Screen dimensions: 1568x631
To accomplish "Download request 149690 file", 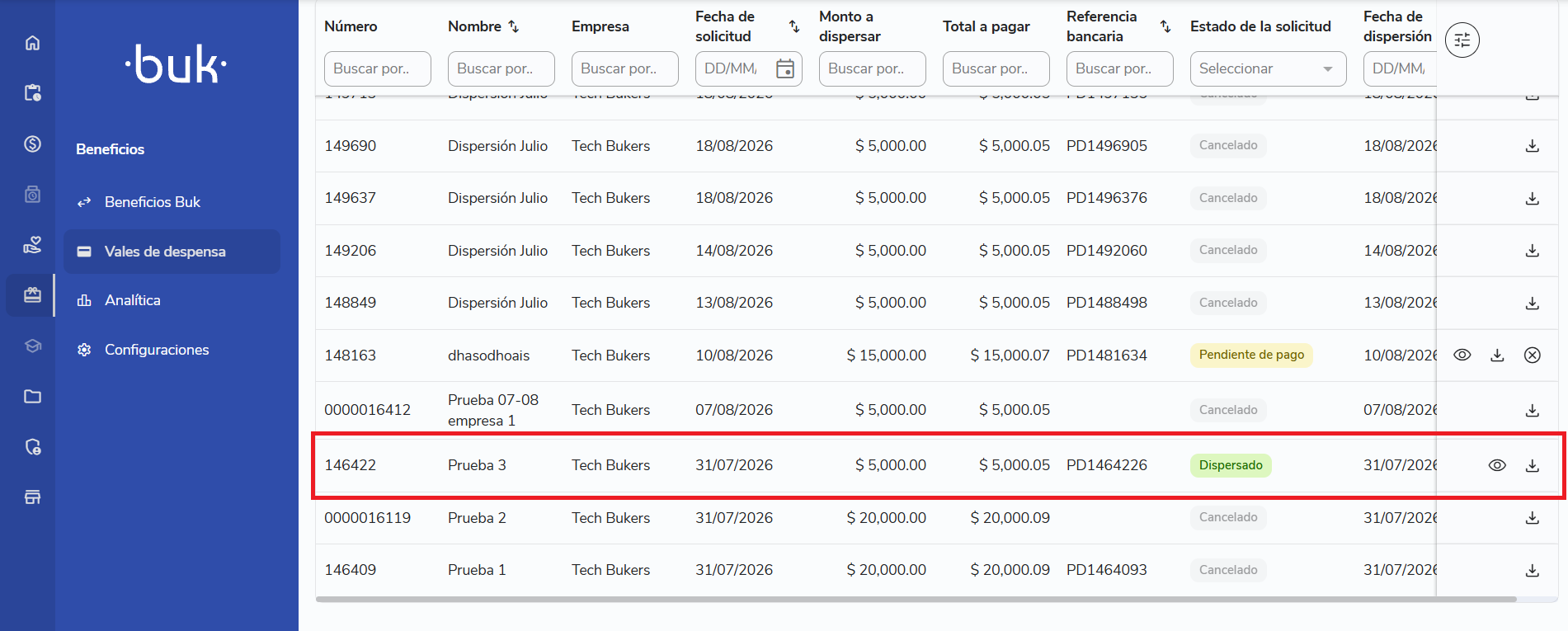I will 1533,146.
